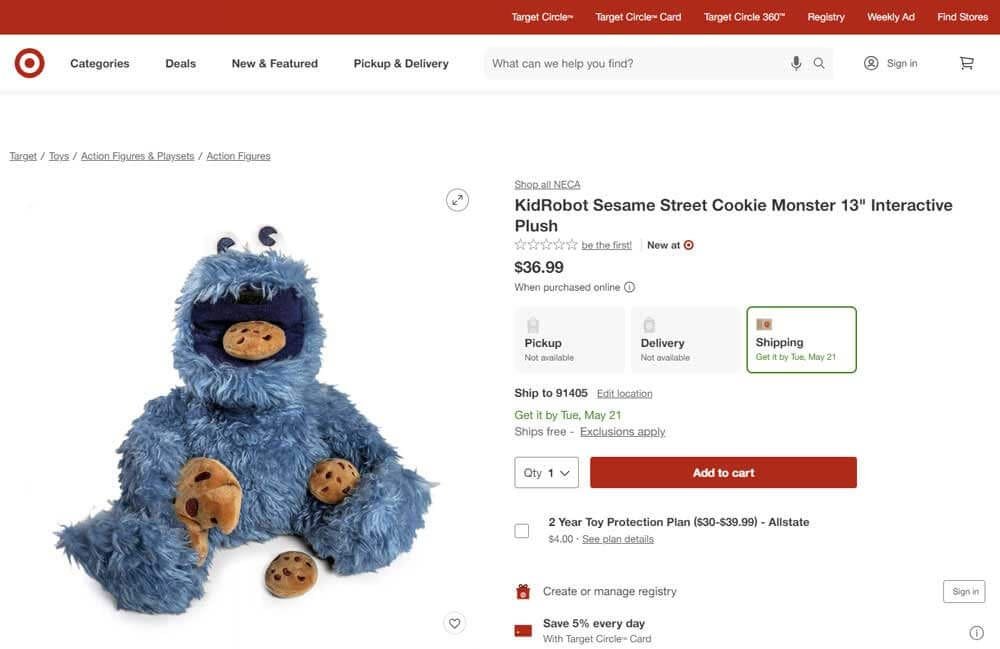
Task: Click the Sign in account icon
Action: 869,62
